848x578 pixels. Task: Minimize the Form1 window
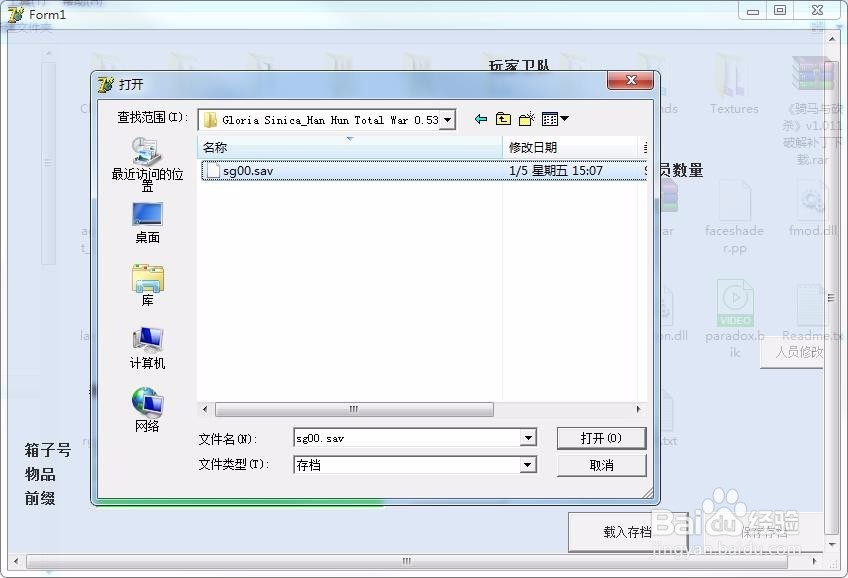(752, 11)
